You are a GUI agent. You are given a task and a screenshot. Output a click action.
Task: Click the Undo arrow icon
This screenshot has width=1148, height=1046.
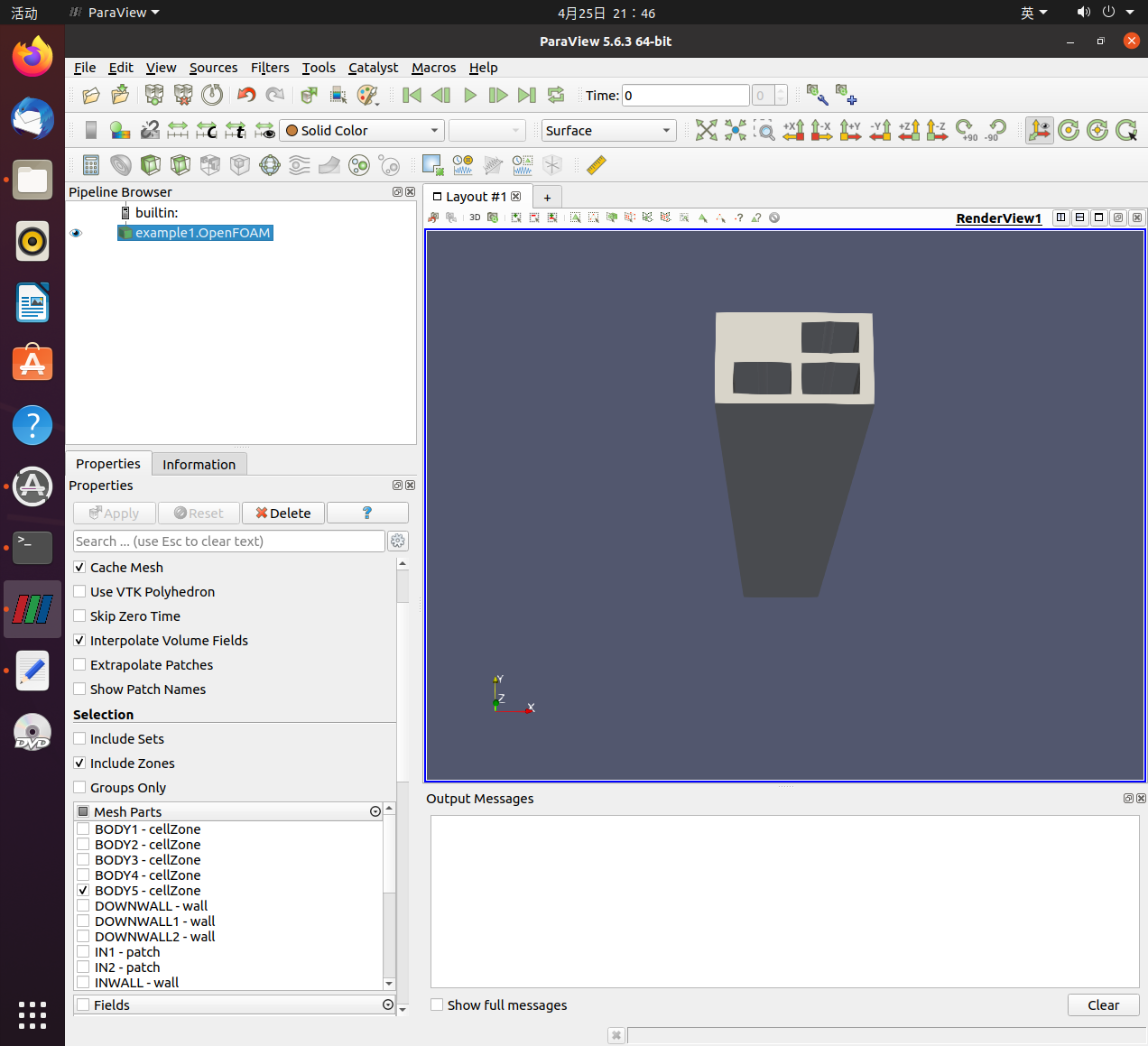pyautogui.click(x=245, y=96)
